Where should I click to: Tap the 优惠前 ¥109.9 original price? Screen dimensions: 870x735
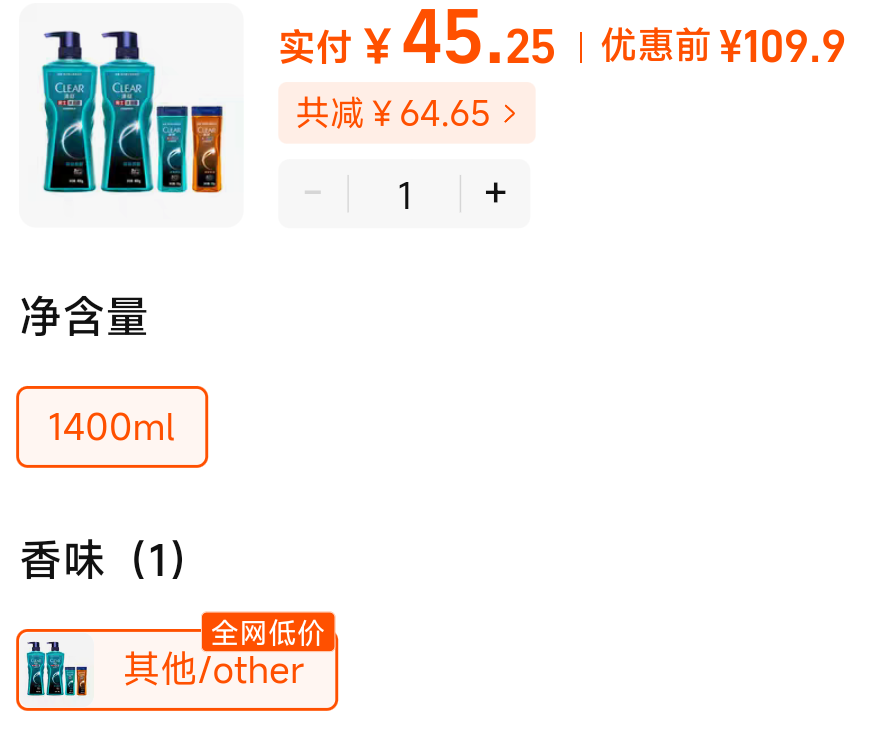click(723, 46)
